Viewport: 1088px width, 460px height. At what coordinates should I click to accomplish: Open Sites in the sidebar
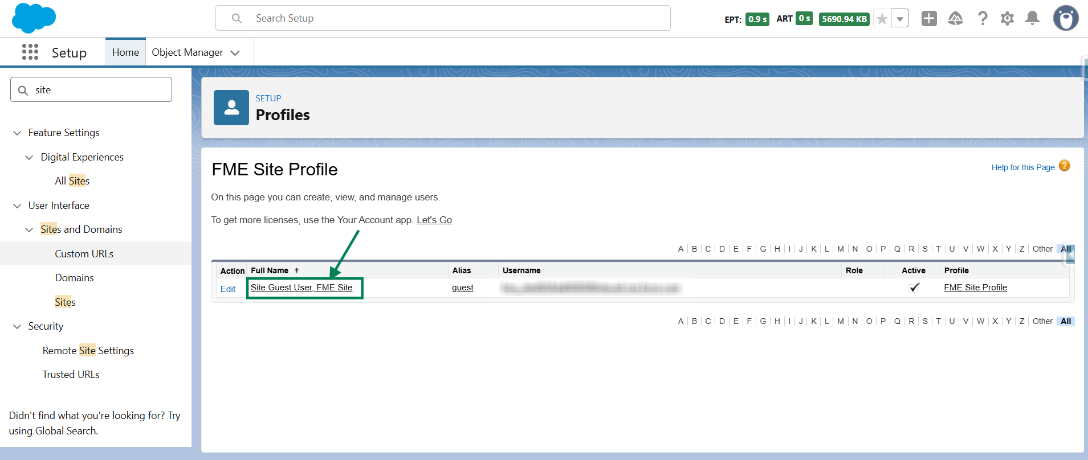point(65,303)
